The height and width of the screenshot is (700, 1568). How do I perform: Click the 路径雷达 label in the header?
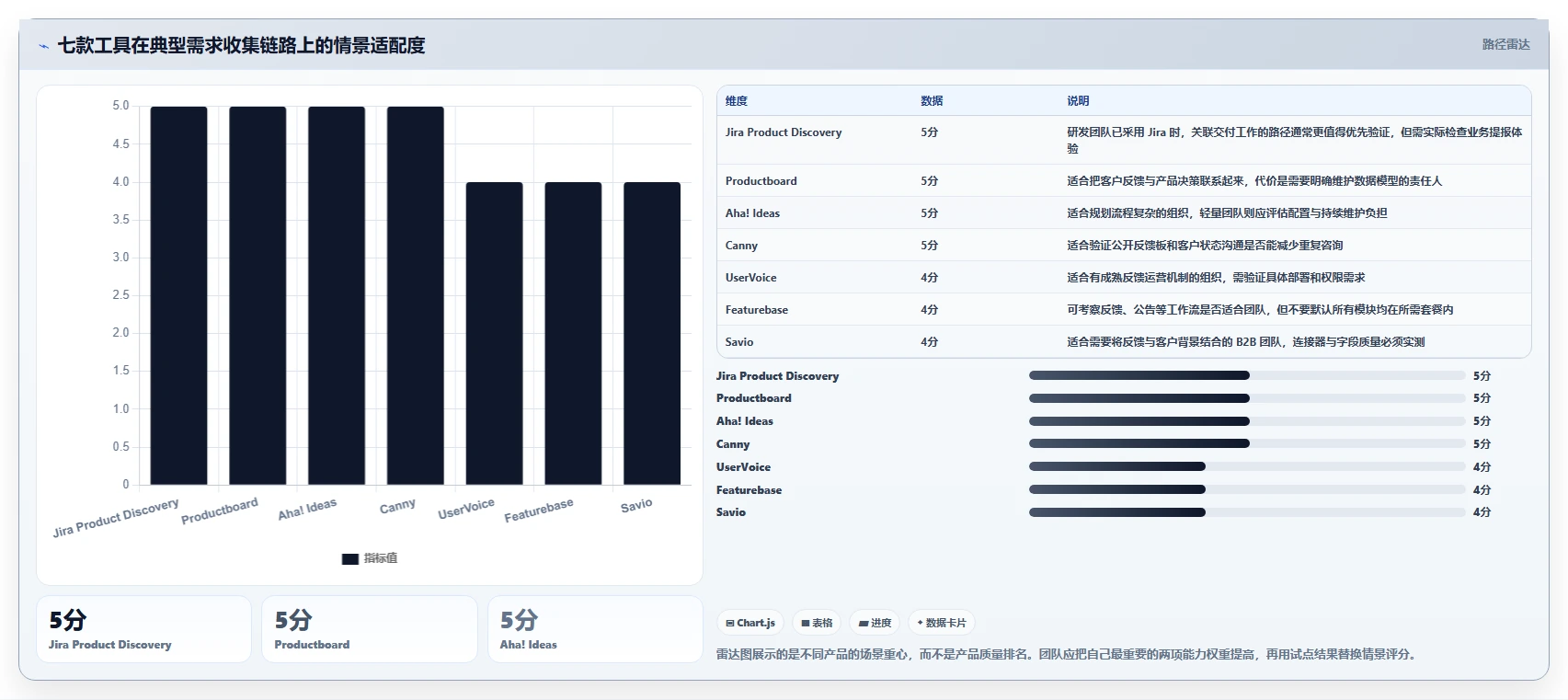(x=1505, y=44)
